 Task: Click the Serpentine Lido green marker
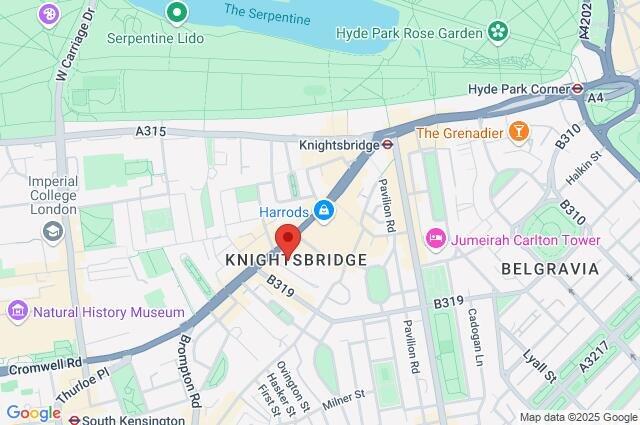pyautogui.click(x=177, y=13)
